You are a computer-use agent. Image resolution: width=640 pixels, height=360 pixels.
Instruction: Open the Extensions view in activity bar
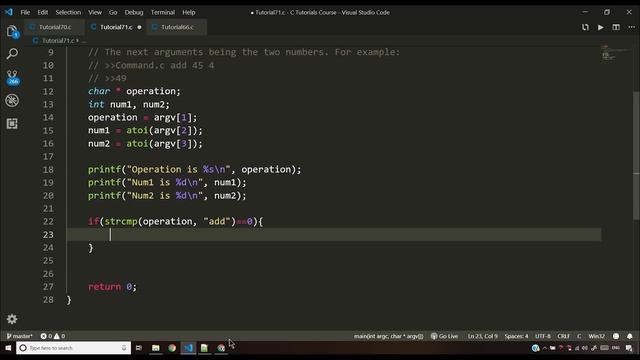point(12,124)
